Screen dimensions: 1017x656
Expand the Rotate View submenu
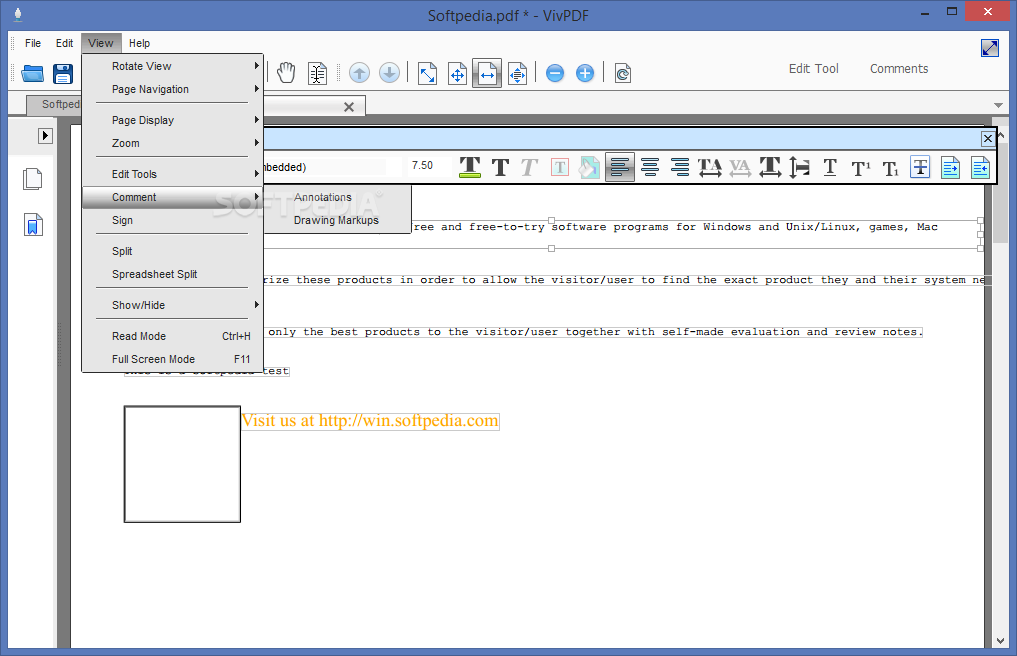point(173,66)
